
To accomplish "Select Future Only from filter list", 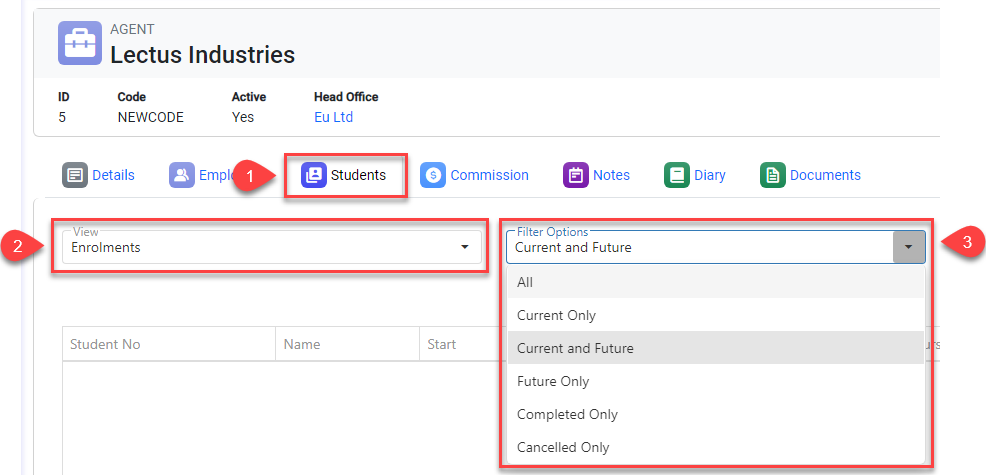I will (553, 381).
